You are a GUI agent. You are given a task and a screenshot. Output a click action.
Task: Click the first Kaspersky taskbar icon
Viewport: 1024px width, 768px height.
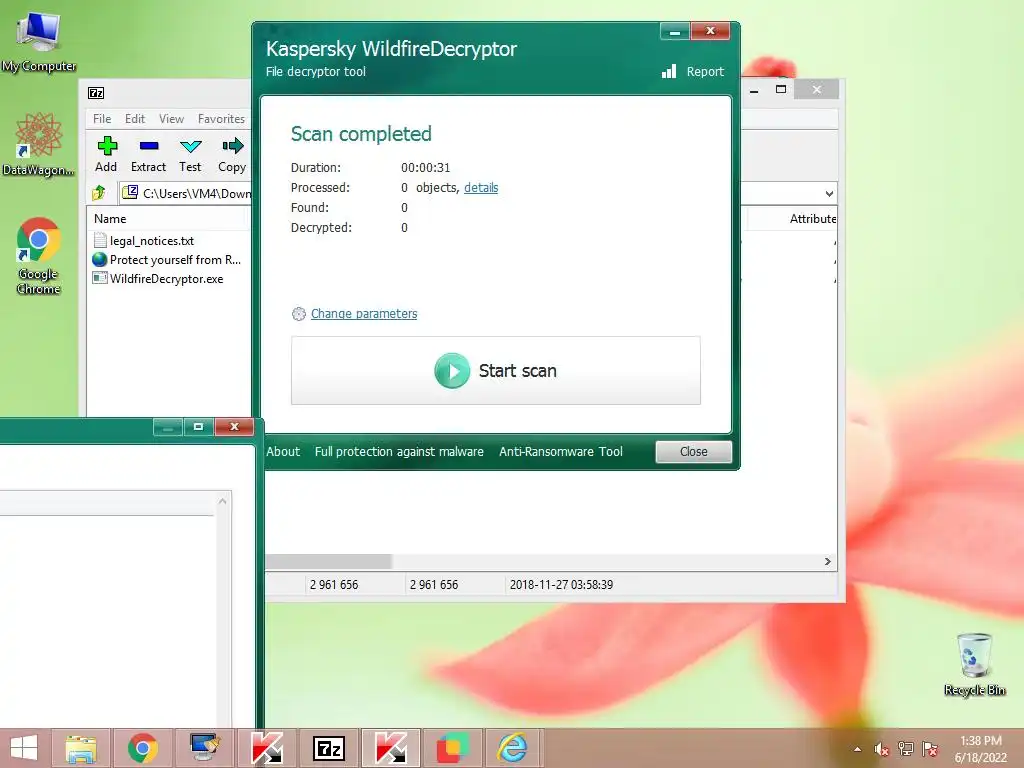pyautogui.click(x=266, y=748)
